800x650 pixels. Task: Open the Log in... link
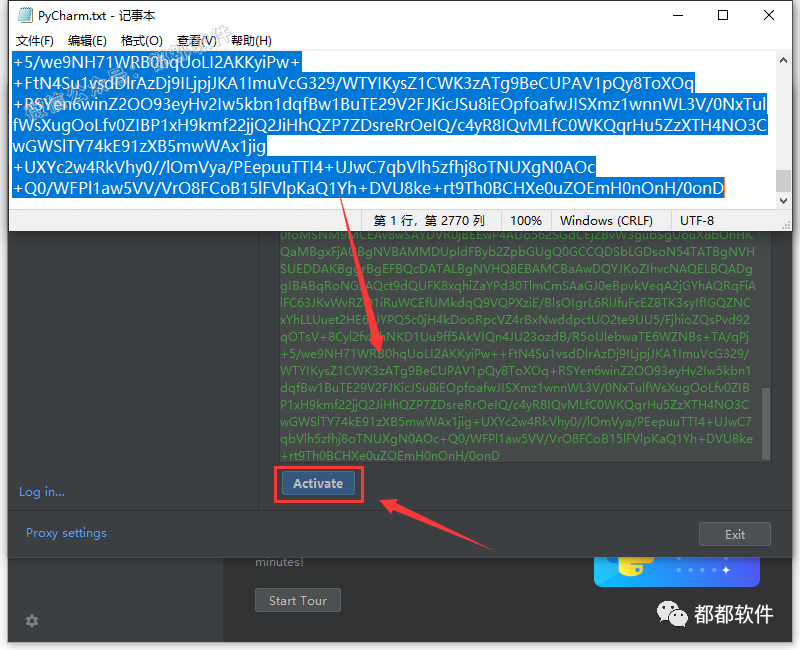pos(42,492)
